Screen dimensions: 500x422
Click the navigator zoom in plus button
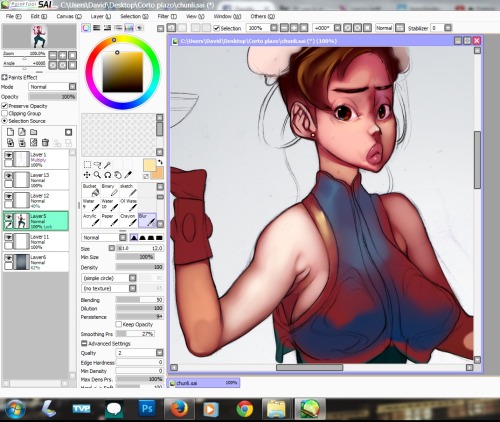(x=62, y=55)
